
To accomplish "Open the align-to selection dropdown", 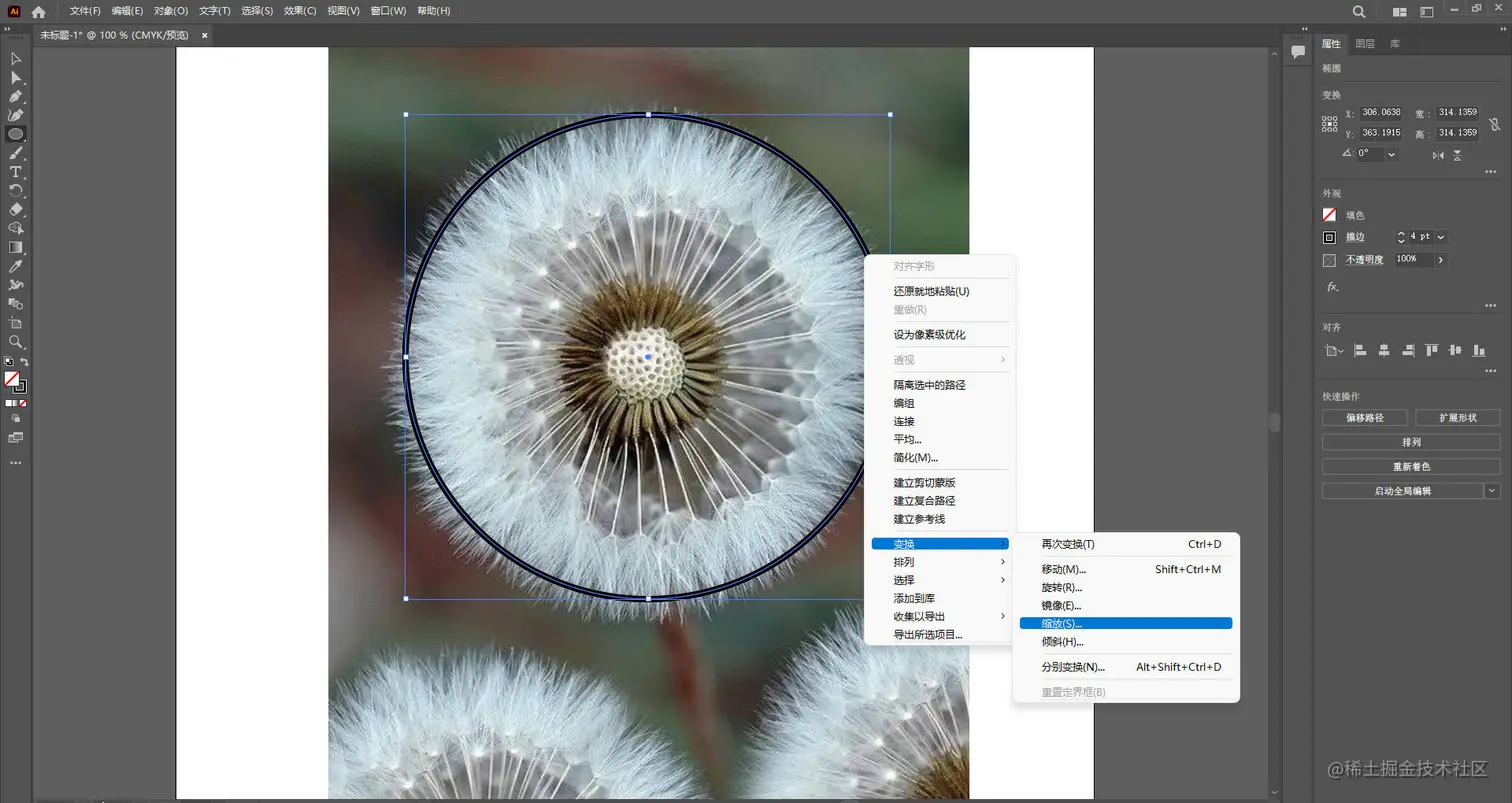I will click(1332, 350).
